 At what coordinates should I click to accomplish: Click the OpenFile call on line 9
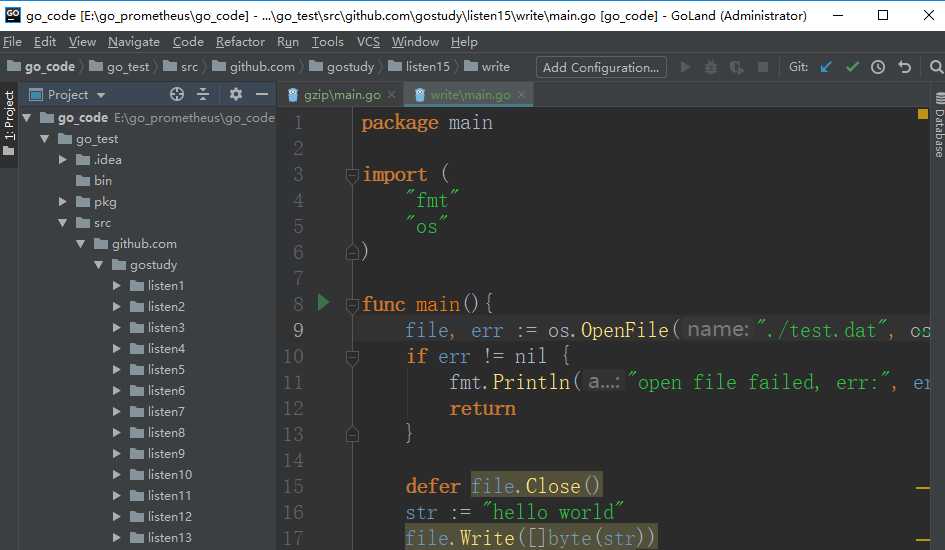click(625, 330)
